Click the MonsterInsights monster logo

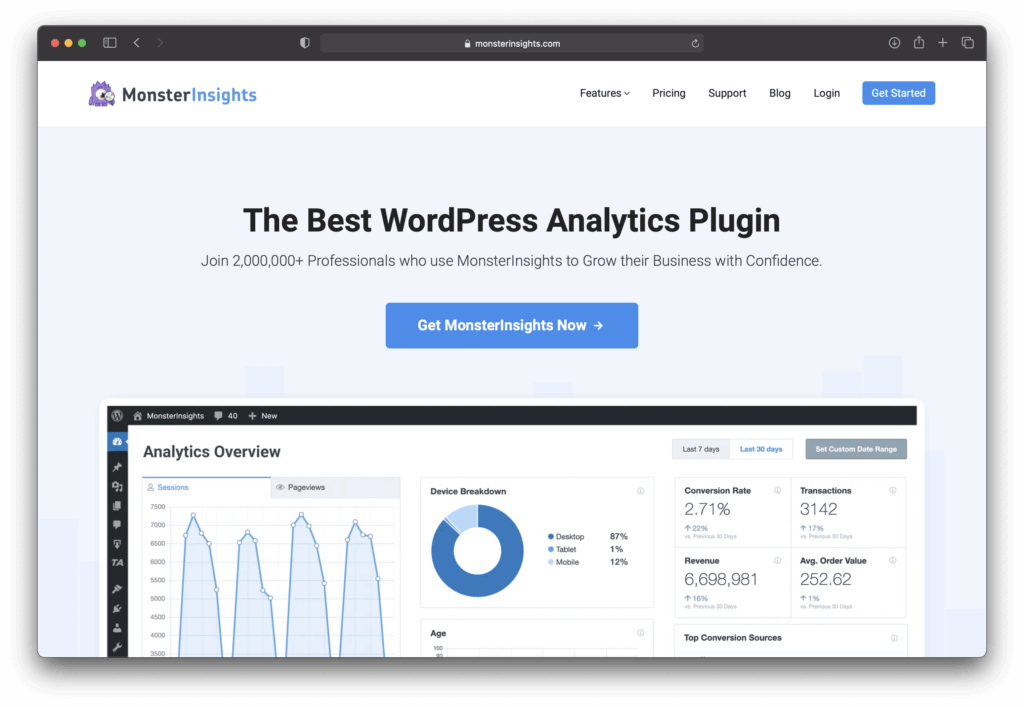click(102, 94)
